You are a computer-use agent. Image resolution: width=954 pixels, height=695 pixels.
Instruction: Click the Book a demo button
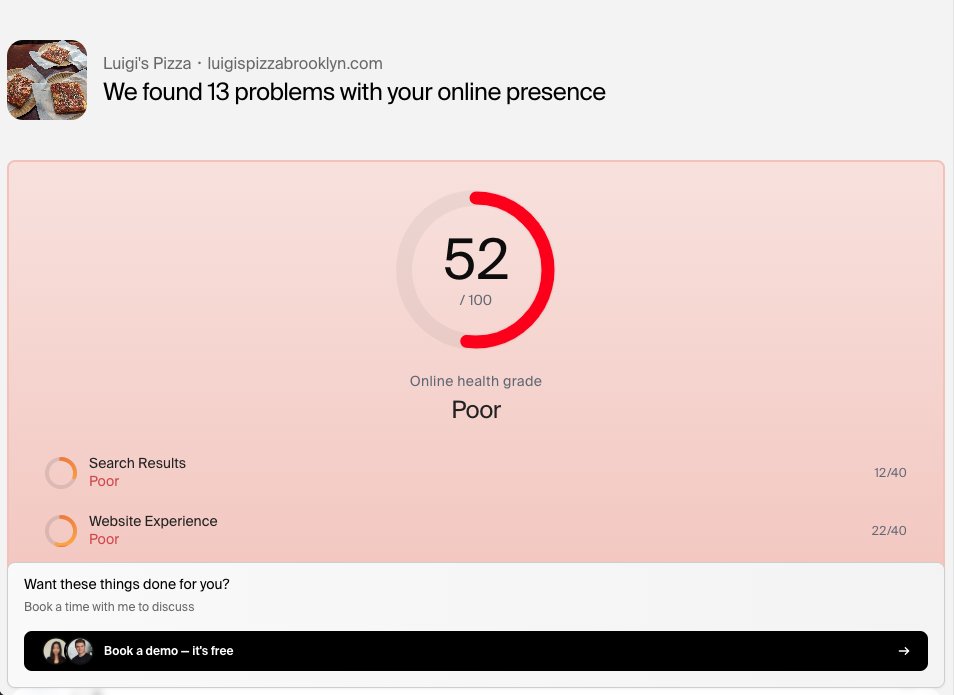[x=476, y=651]
